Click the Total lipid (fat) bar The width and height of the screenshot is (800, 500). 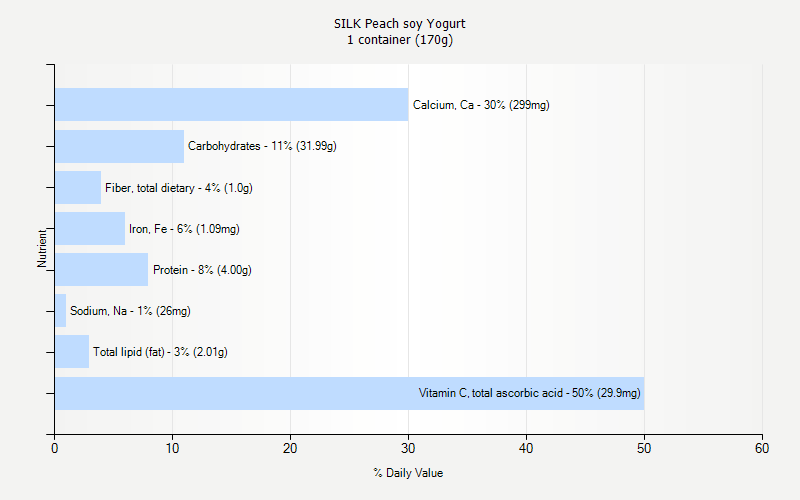[x=72, y=352]
